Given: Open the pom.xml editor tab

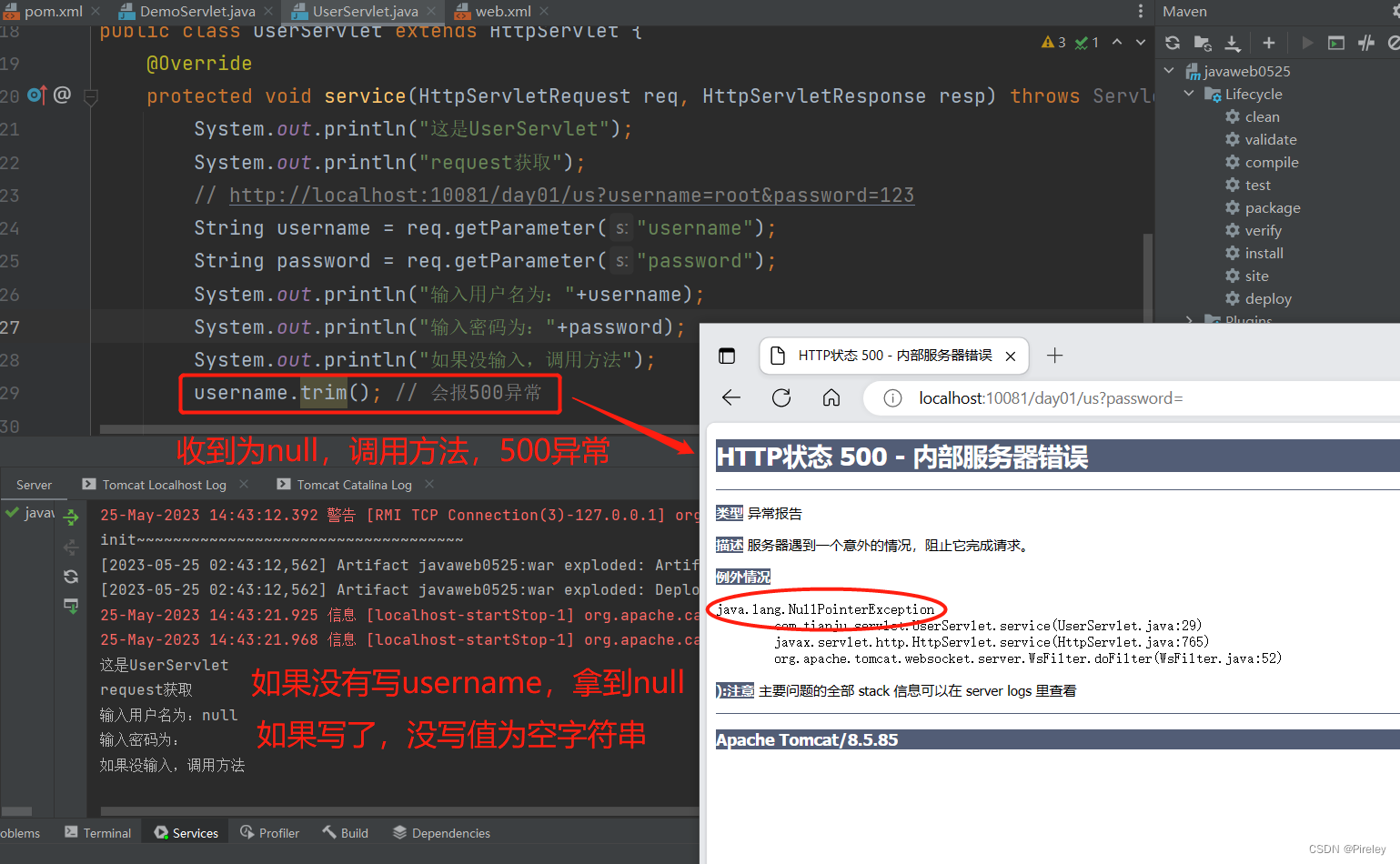Looking at the screenshot, I should coord(52,11).
